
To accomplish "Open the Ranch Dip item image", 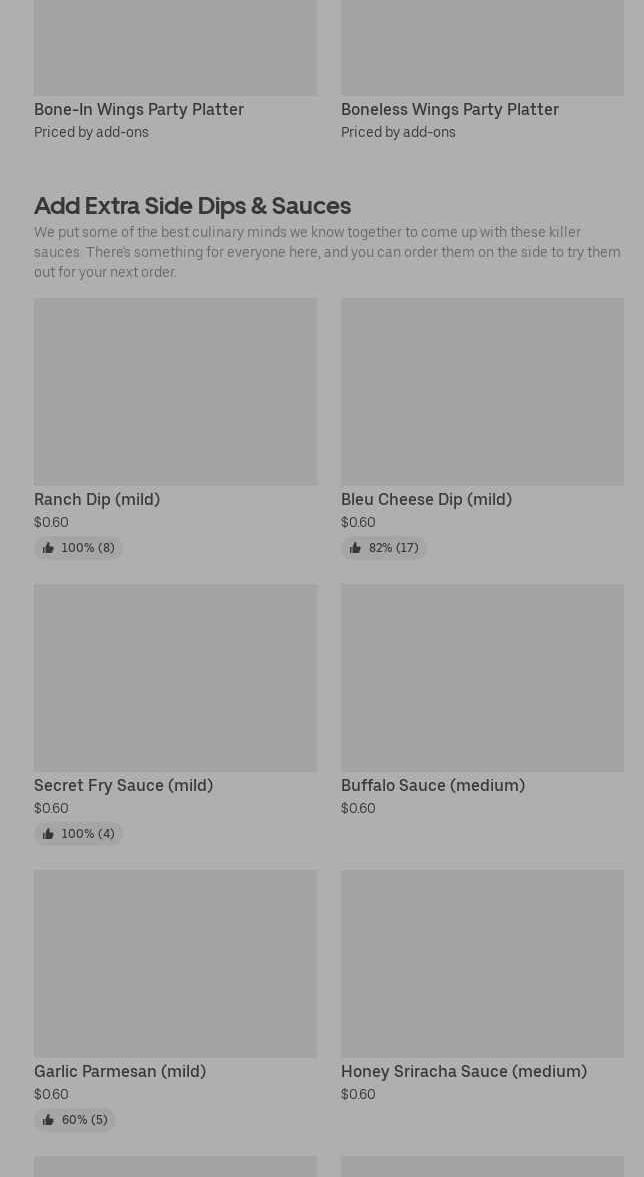I will click(x=175, y=391).
